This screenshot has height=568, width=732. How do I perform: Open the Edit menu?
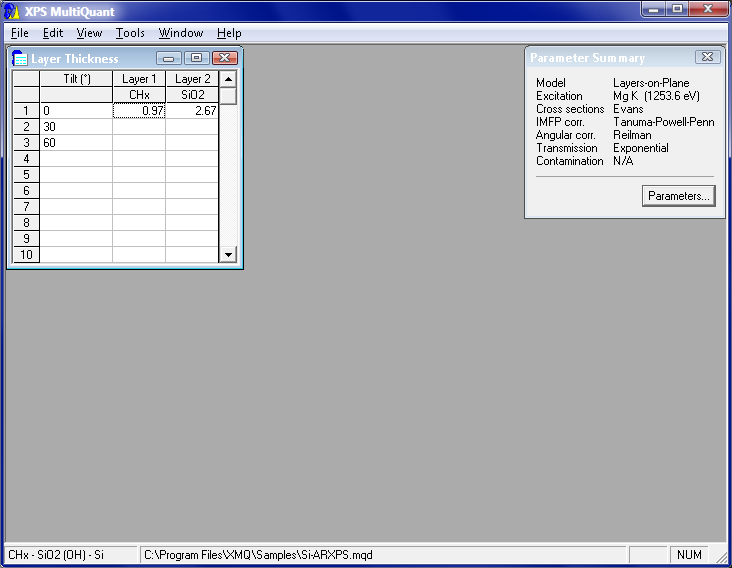click(53, 33)
